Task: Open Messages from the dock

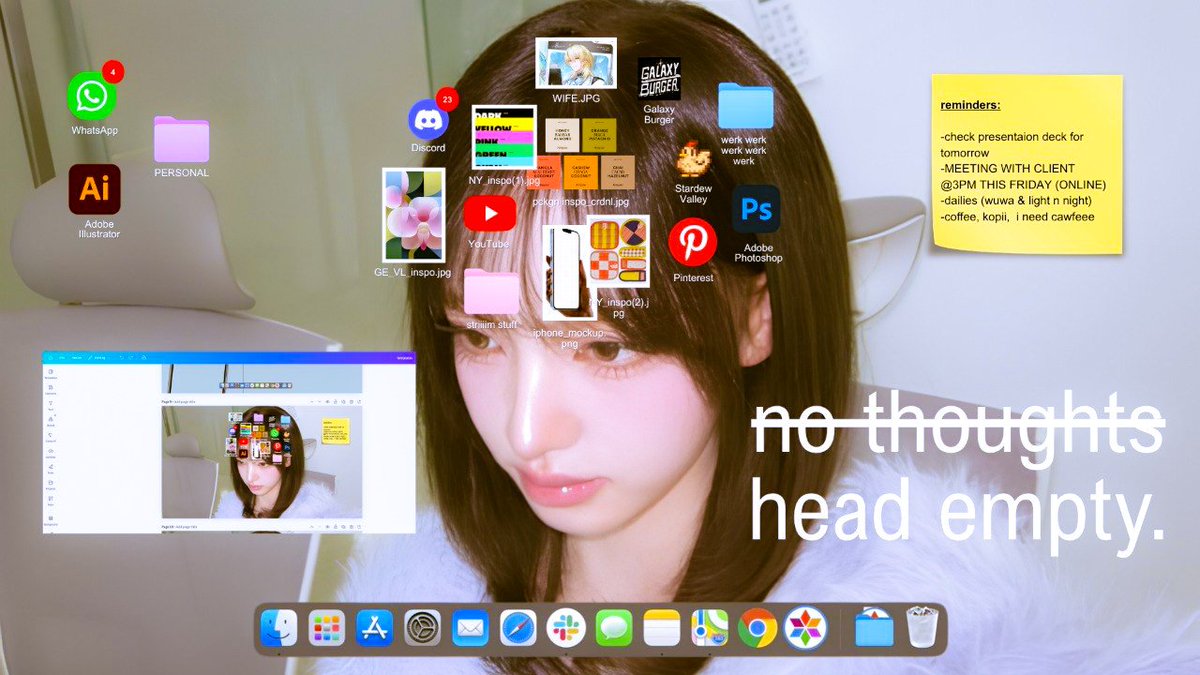Action: click(614, 628)
